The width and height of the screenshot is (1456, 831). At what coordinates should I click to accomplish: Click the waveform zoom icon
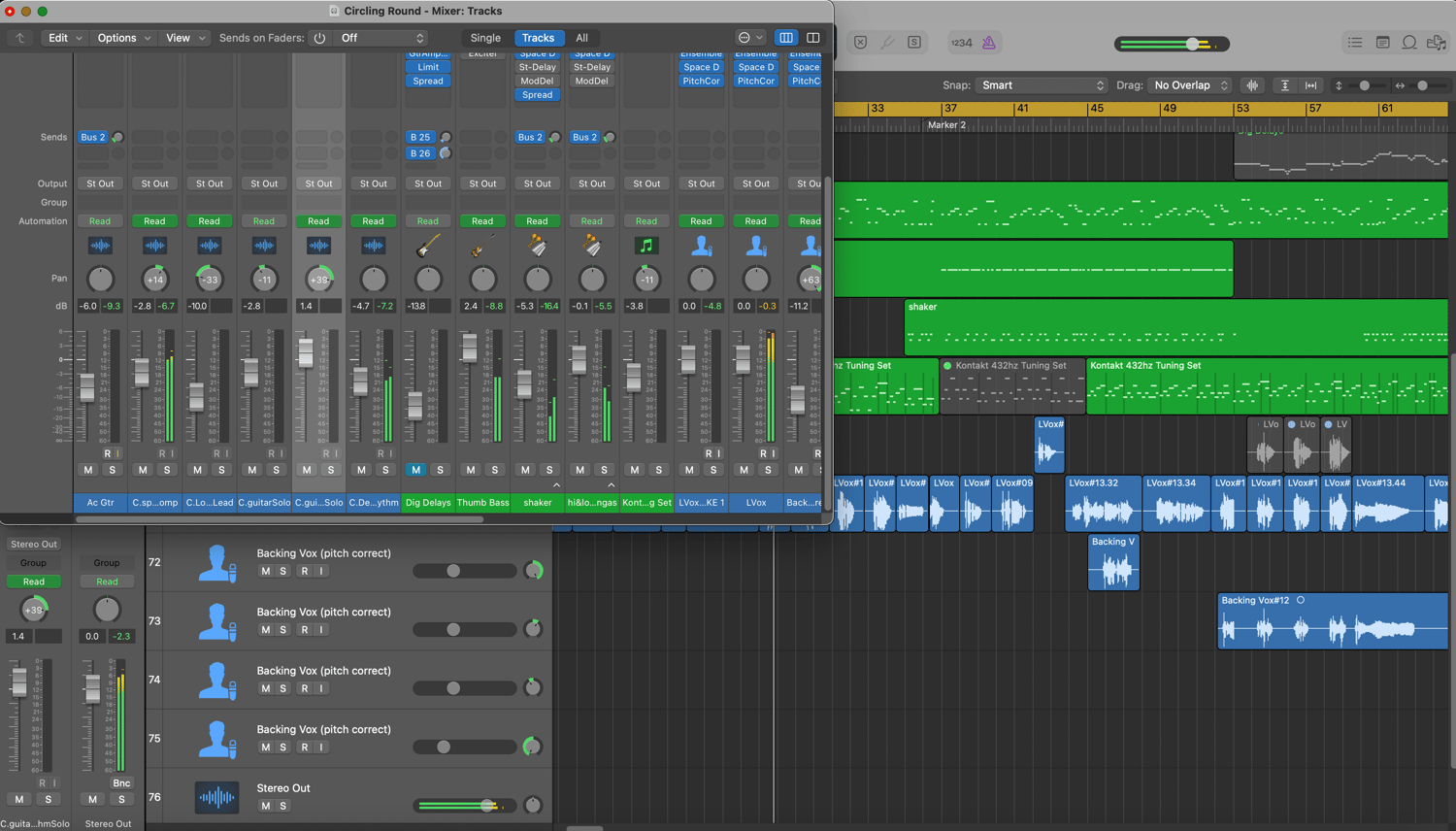click(1252, 85)
